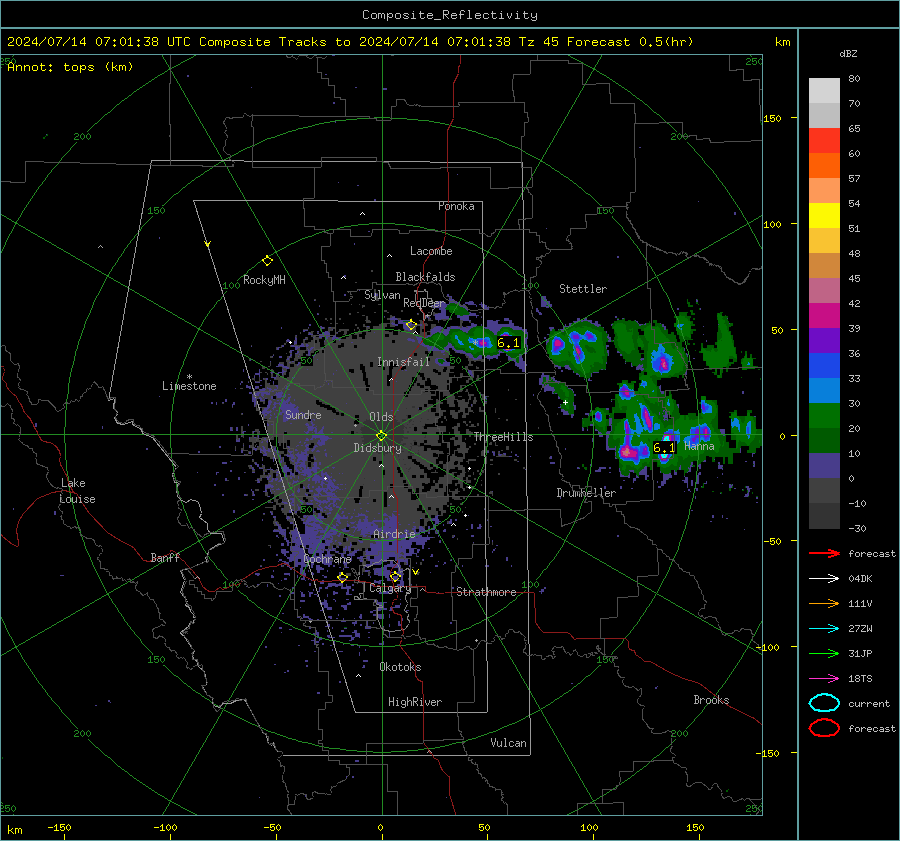Click the Blackfalds city label

(x=425, y=277)
